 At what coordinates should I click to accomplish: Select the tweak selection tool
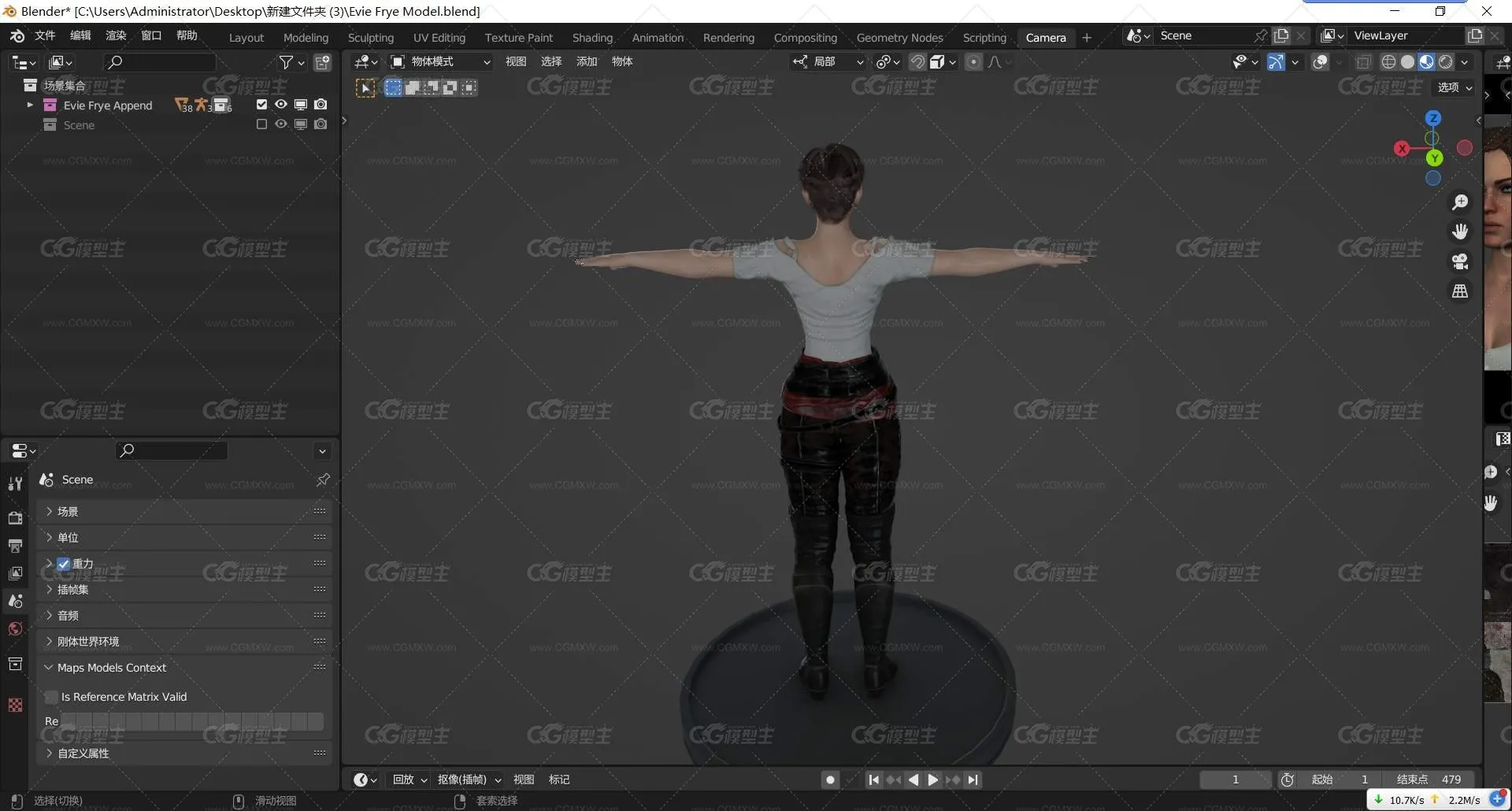(365, 88)
